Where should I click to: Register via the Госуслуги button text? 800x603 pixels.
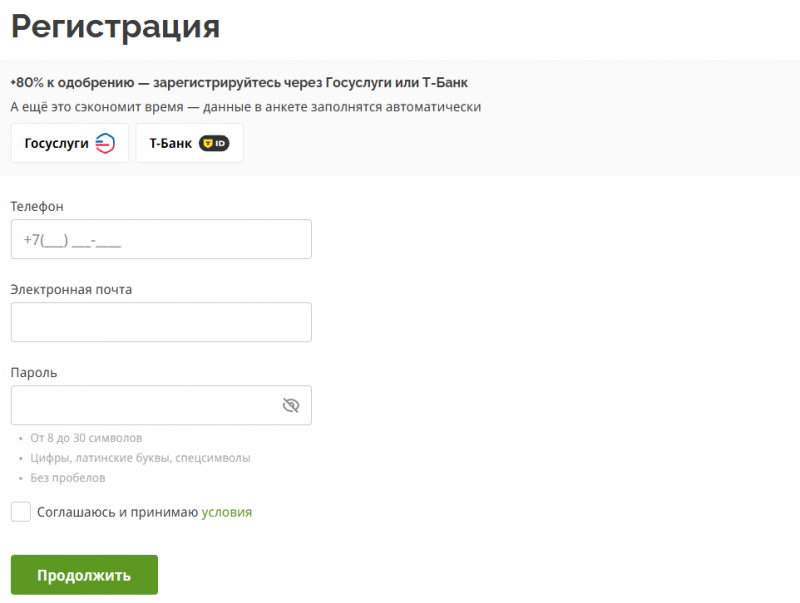pyautogui.click(x=57, y=143)
